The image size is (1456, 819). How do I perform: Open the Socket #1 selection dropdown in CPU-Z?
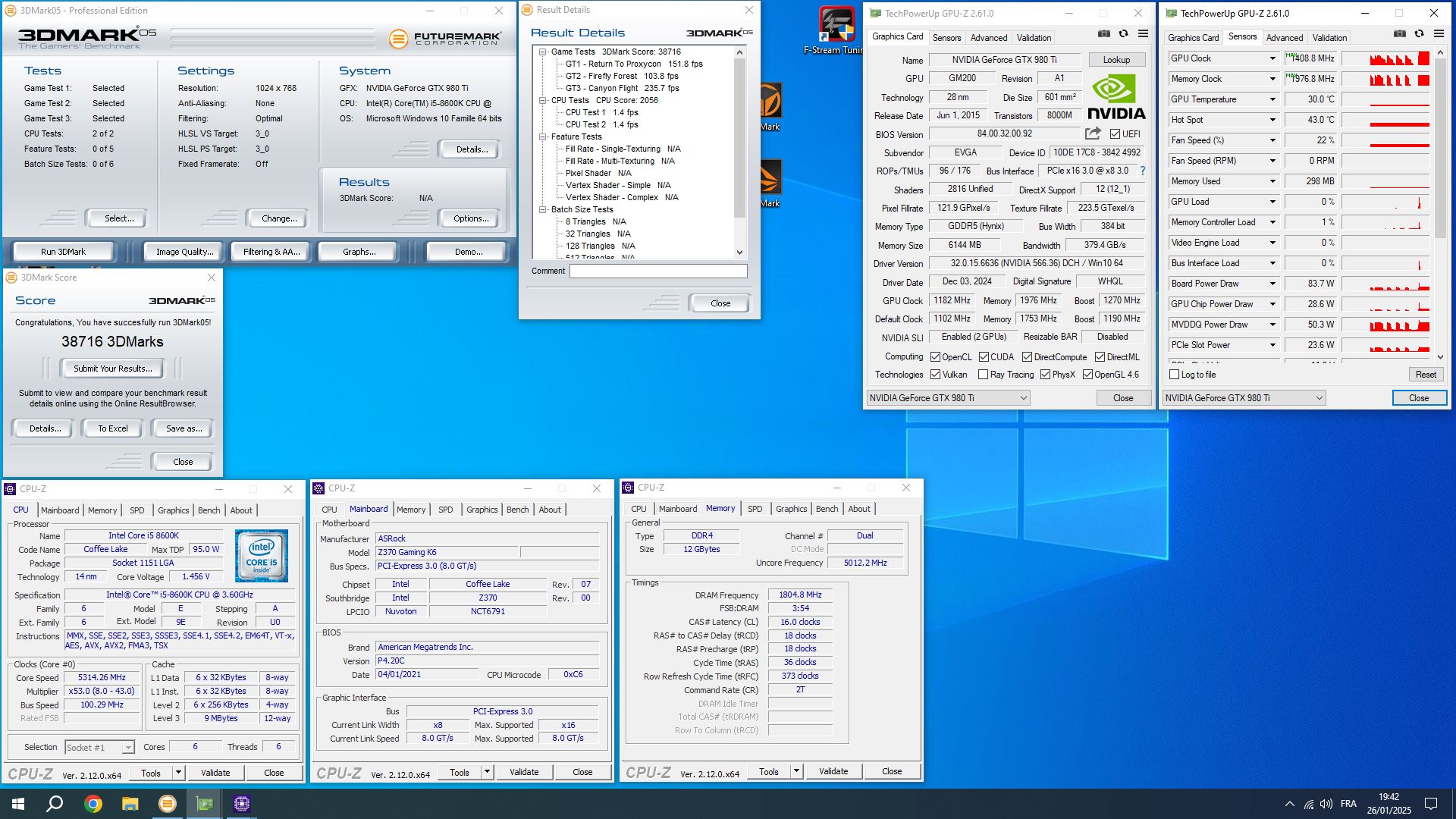tap(100, 748)
